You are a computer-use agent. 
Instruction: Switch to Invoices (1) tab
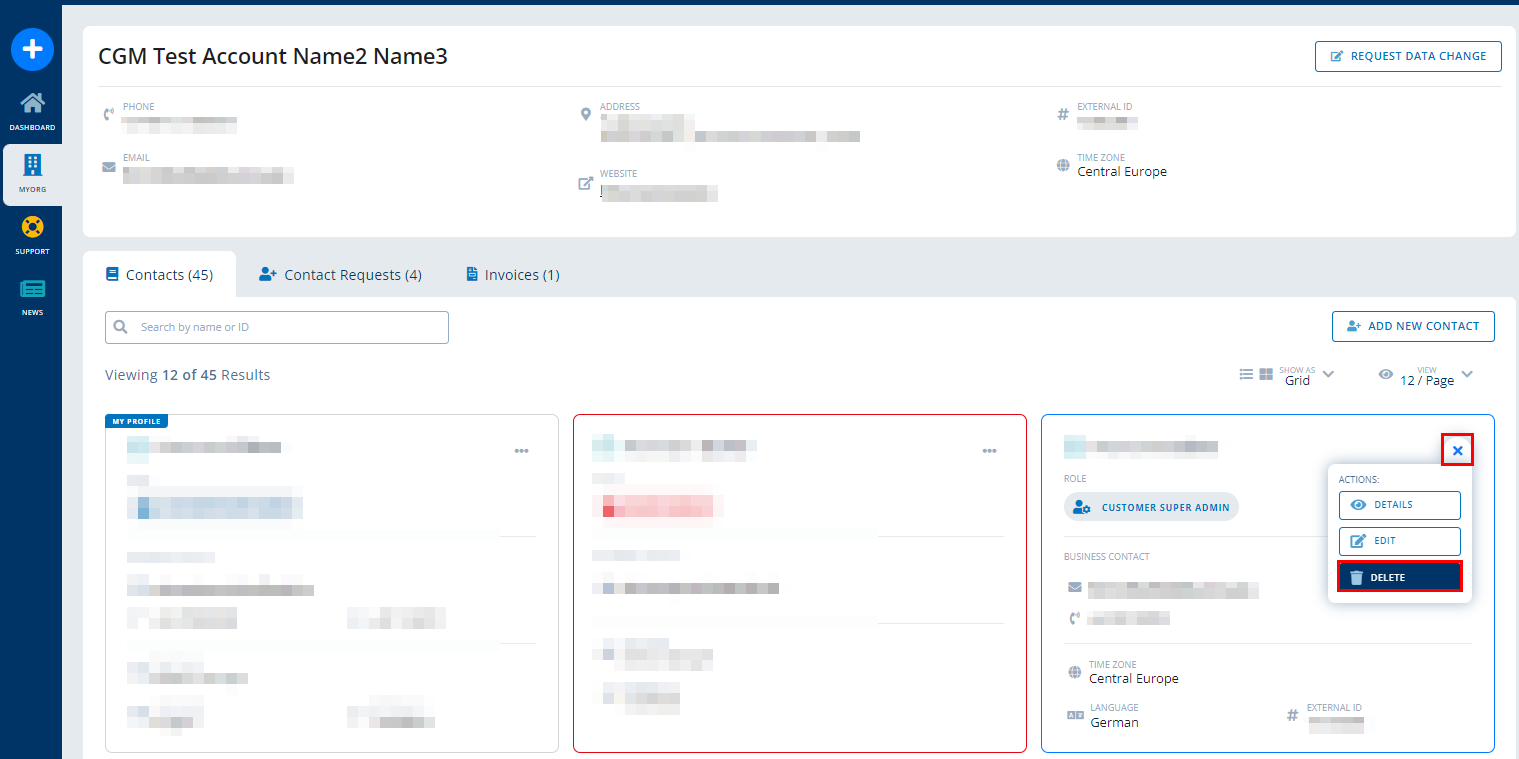coord(512,275)
